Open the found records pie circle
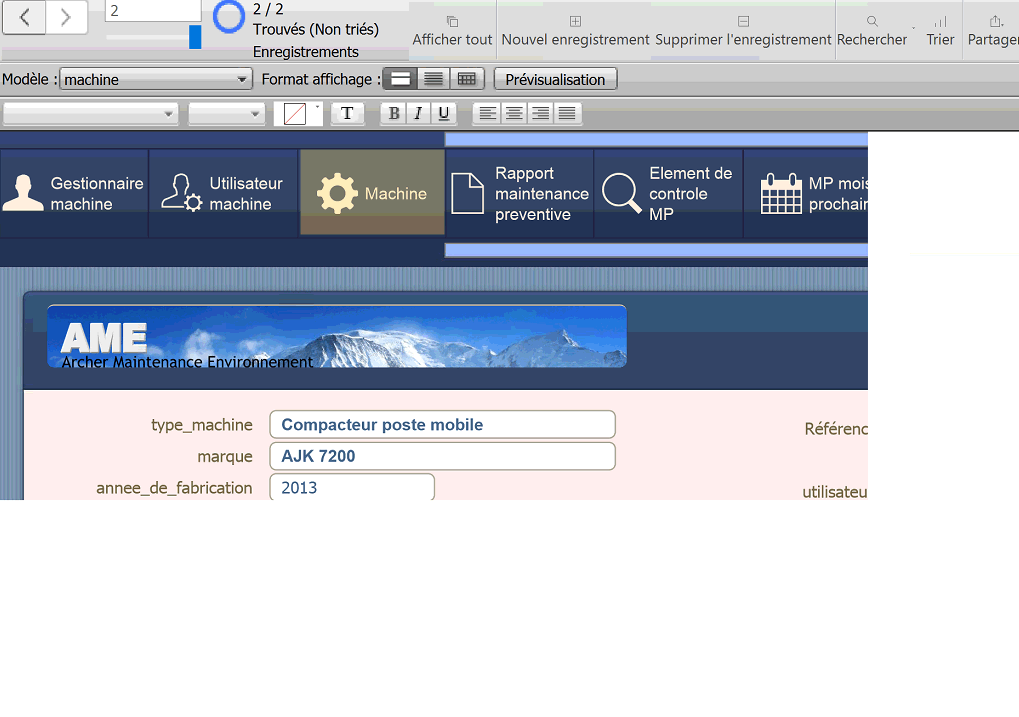1019x717 pixels. 229,17
